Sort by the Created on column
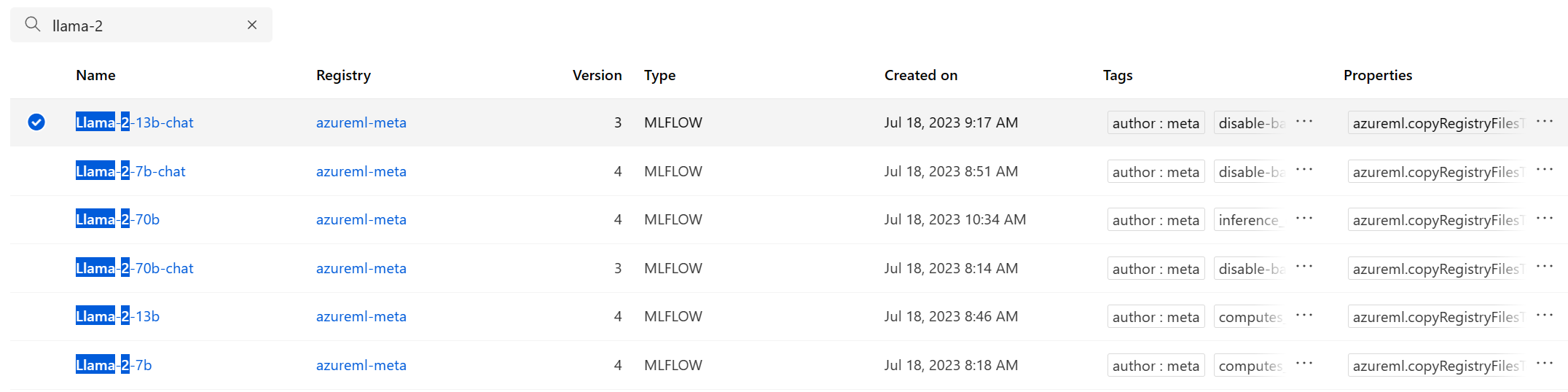The height and width of the screenshot is (392, 1568). (921, 75)
